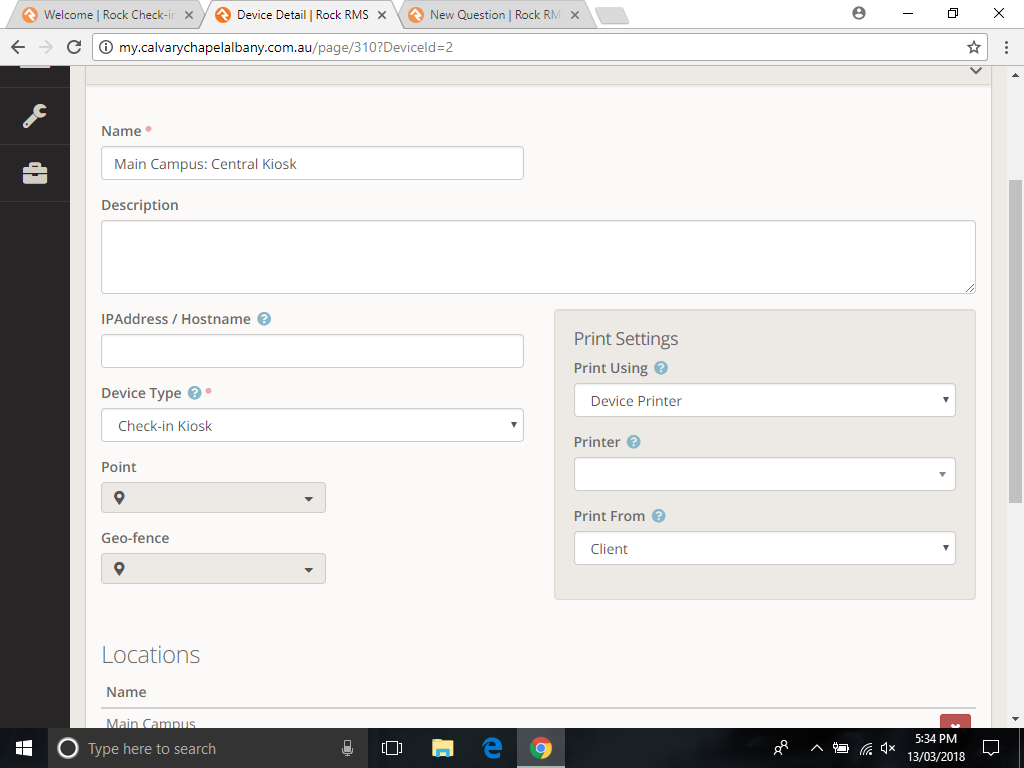This screenshot has width=1024, height=768.
Task: Open the help tooltip next to IPAddress / Hostname
Action: pyautogui.click(x=264, y=318)
